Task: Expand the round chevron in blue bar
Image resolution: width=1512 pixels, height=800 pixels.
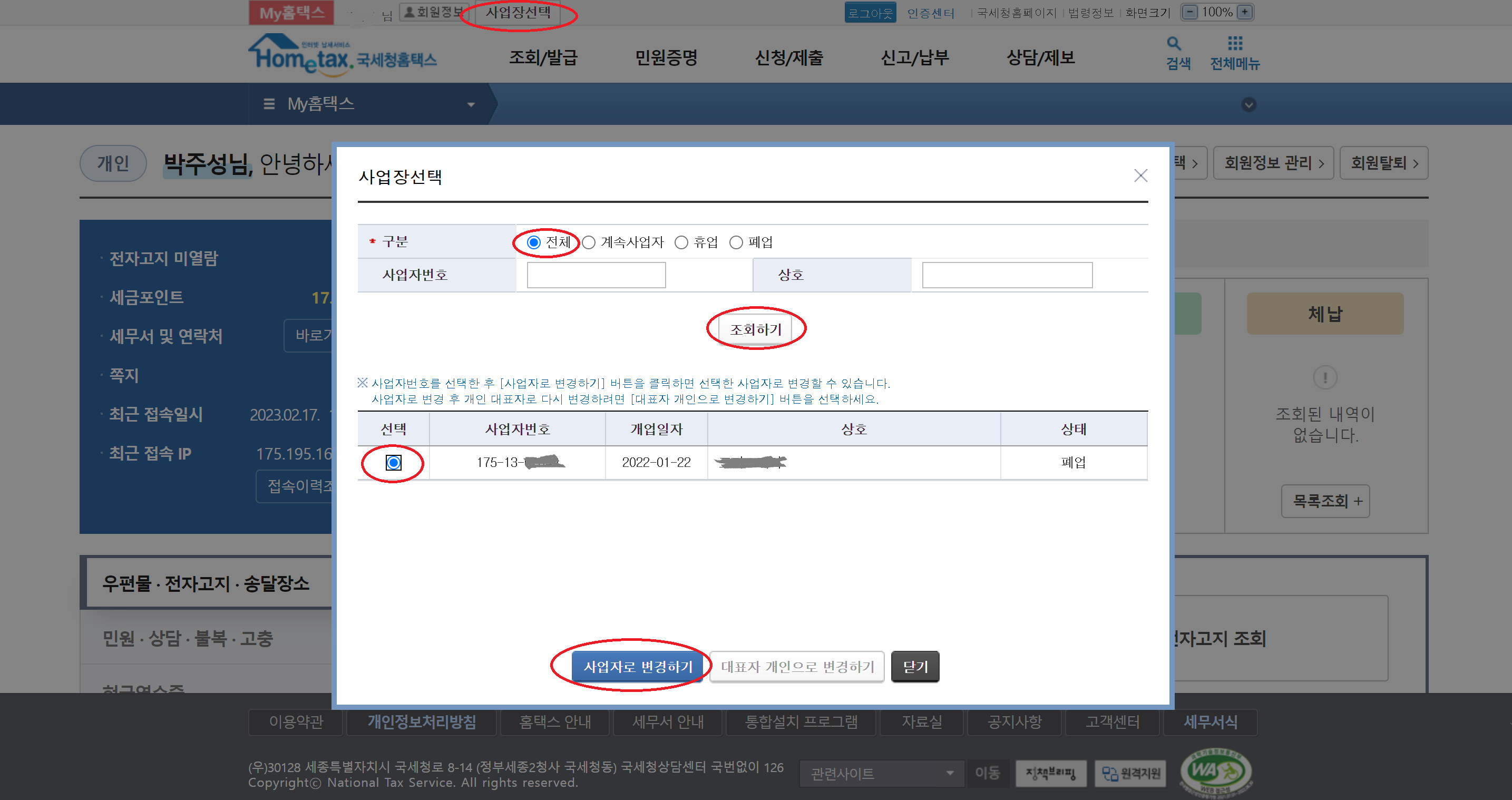Action: (x=1248, y=105)
